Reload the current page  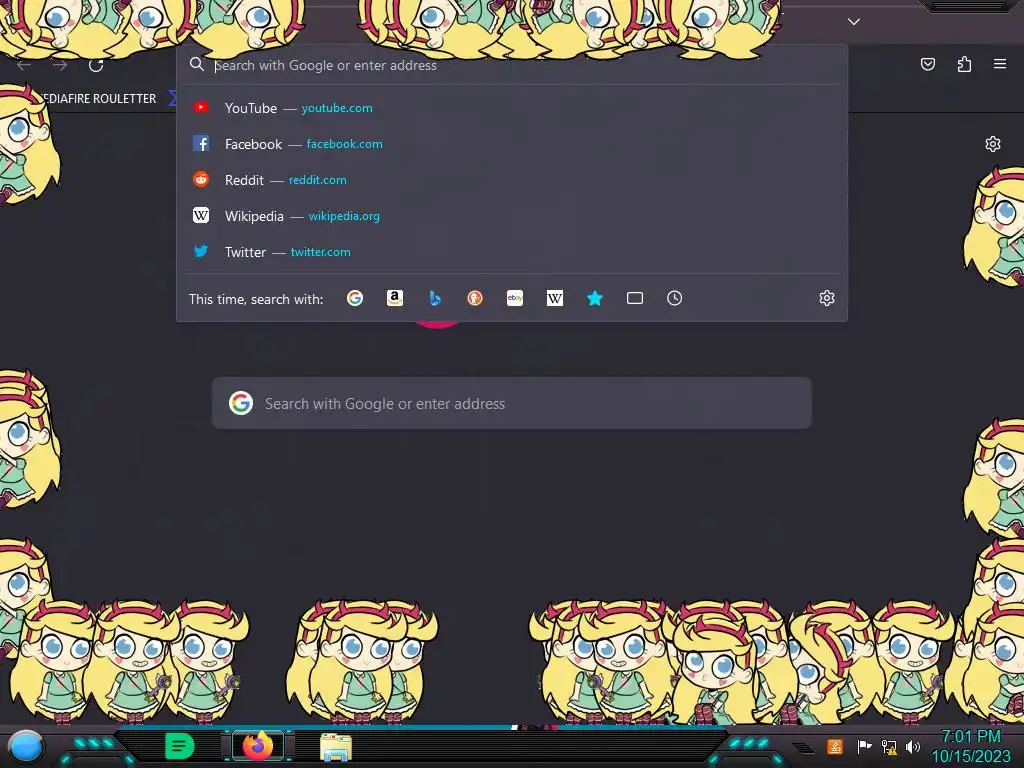pos(96,65)
